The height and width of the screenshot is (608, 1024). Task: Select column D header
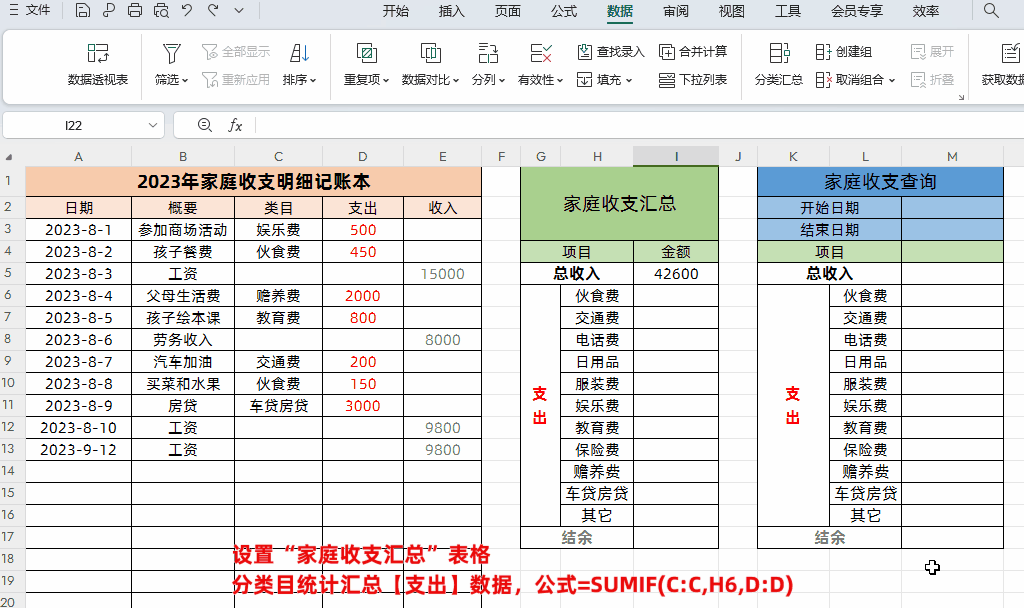[x=362, y=157]
